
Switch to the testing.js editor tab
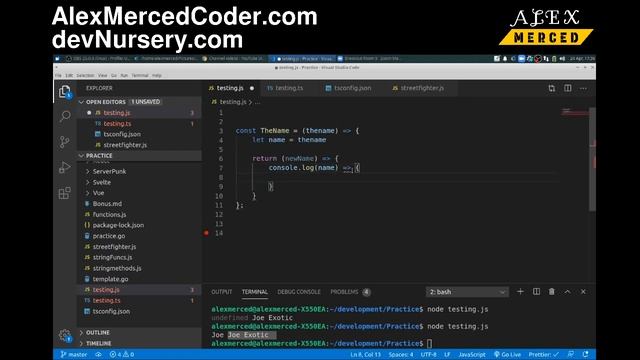pyautogui.click(x=231, y=88)
